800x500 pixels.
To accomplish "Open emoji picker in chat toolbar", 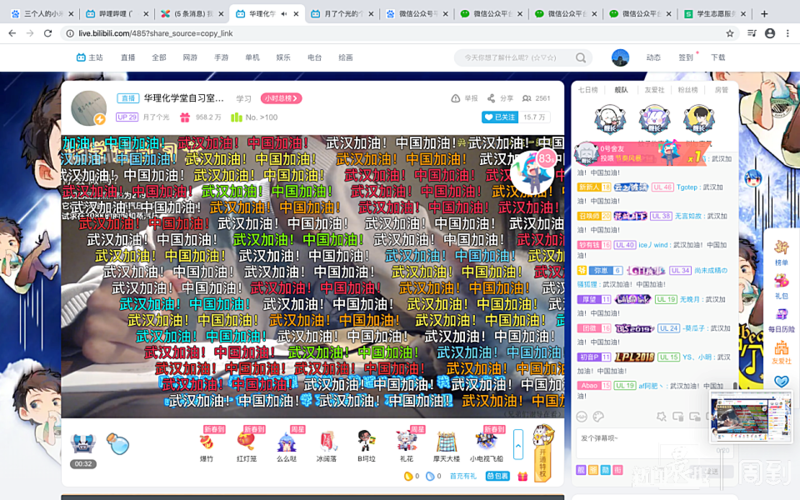I will [x=582, y=416].
